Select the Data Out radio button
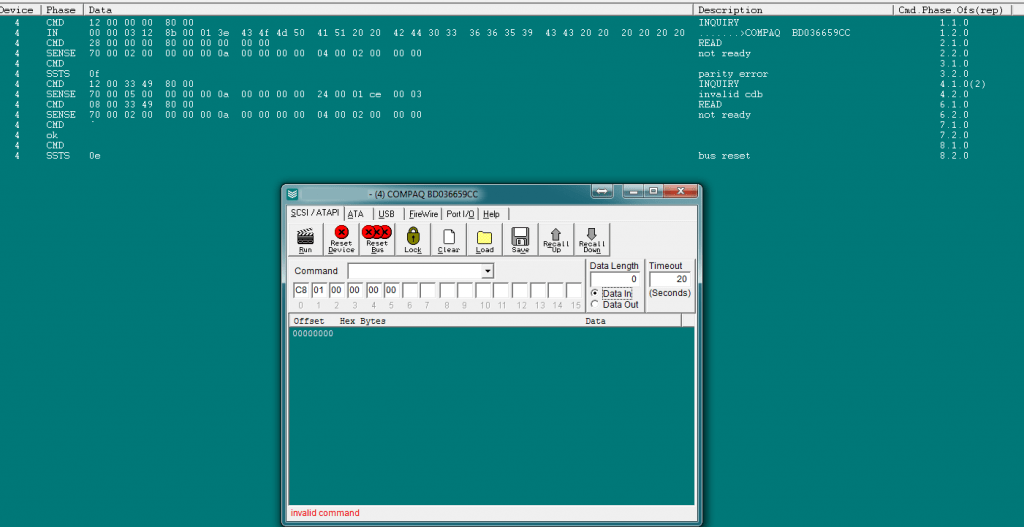The height and width of the screenshot is (527, 1024). point(594,304)
